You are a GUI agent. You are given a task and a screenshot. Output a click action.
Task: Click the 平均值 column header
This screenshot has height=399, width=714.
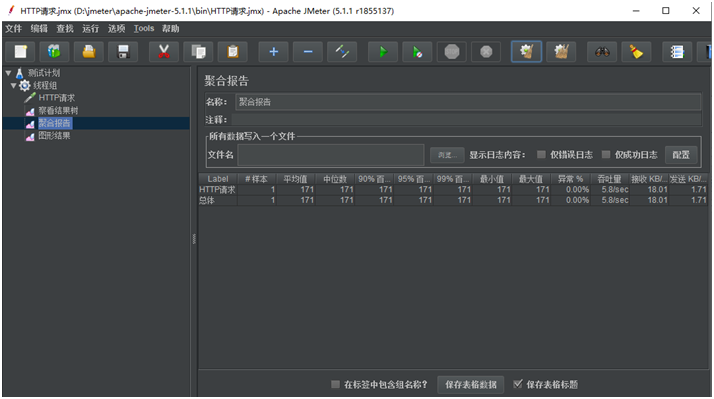tap(296, 179)
